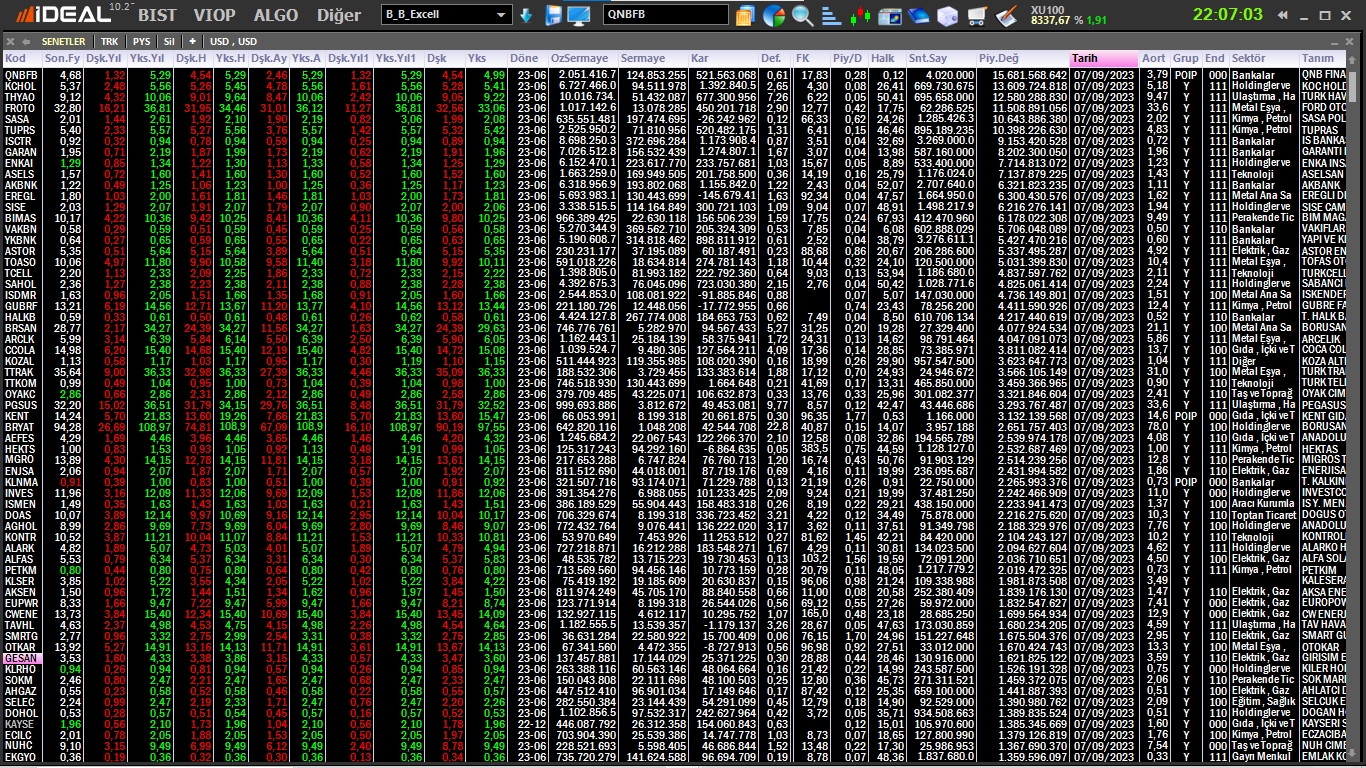Select the TTRAK row code cell
Image resolution: width=1366 pixels, height=768 pixels.
point(21,372)
